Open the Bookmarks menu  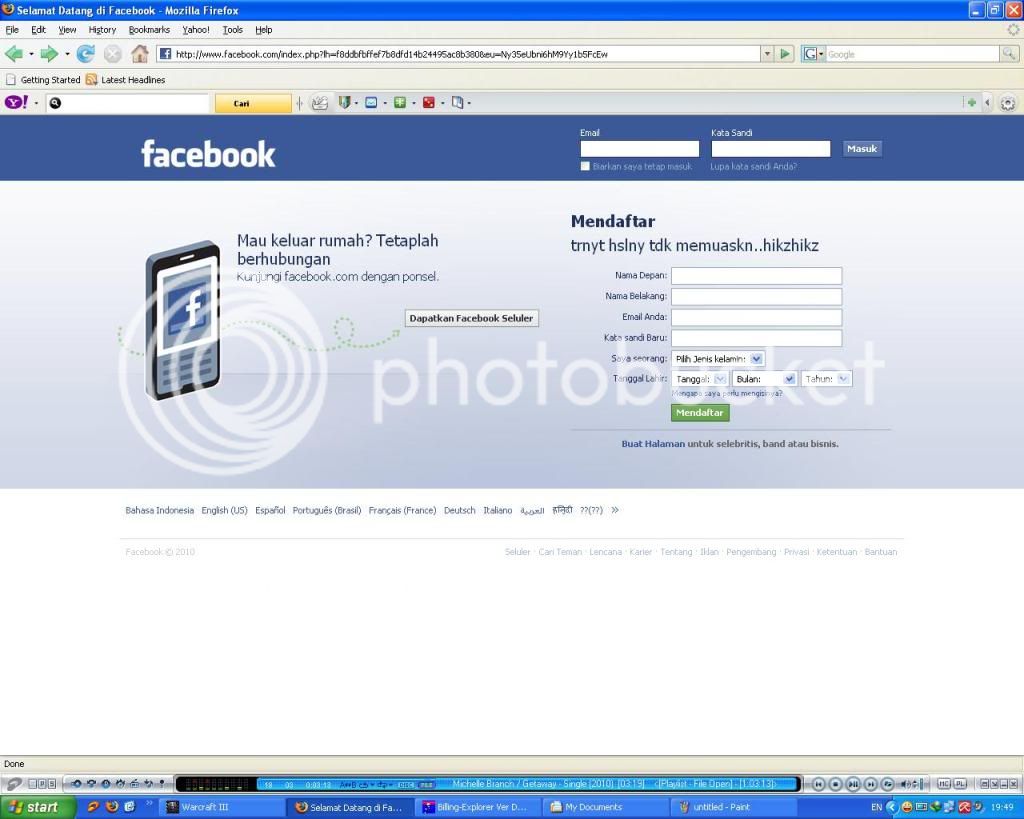[x=149, y=30]
